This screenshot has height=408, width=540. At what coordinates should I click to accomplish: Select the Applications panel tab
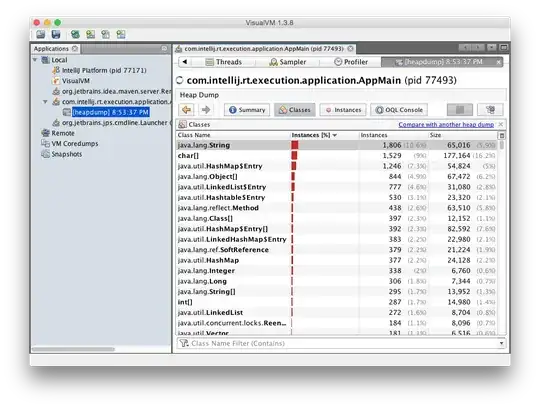[x=55, y=49]
